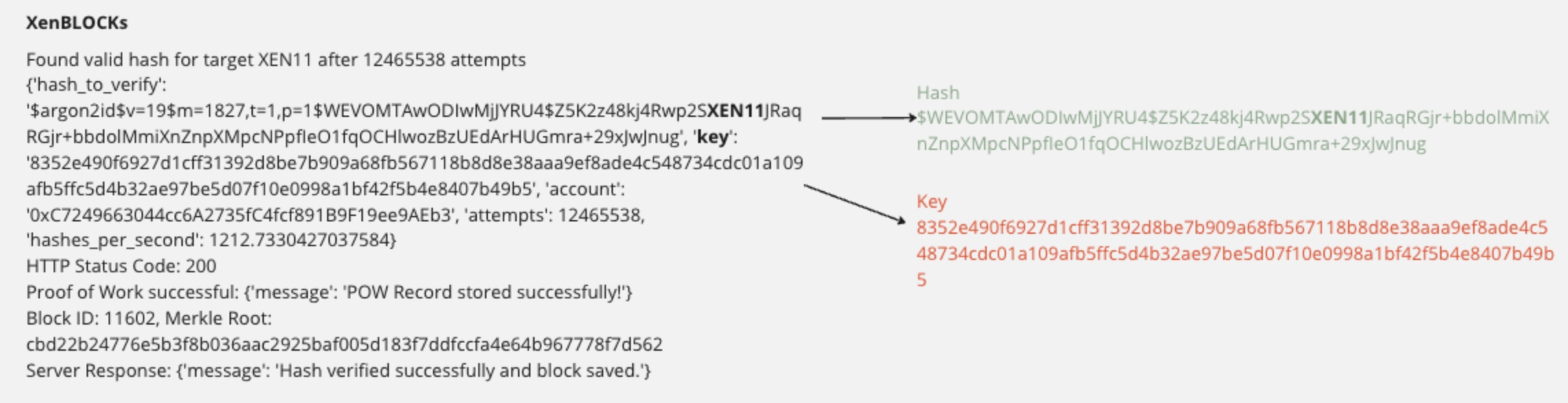Click the lone red '5' ending the key
Viewport: 1568px width, 403px height.
(921, 280)
